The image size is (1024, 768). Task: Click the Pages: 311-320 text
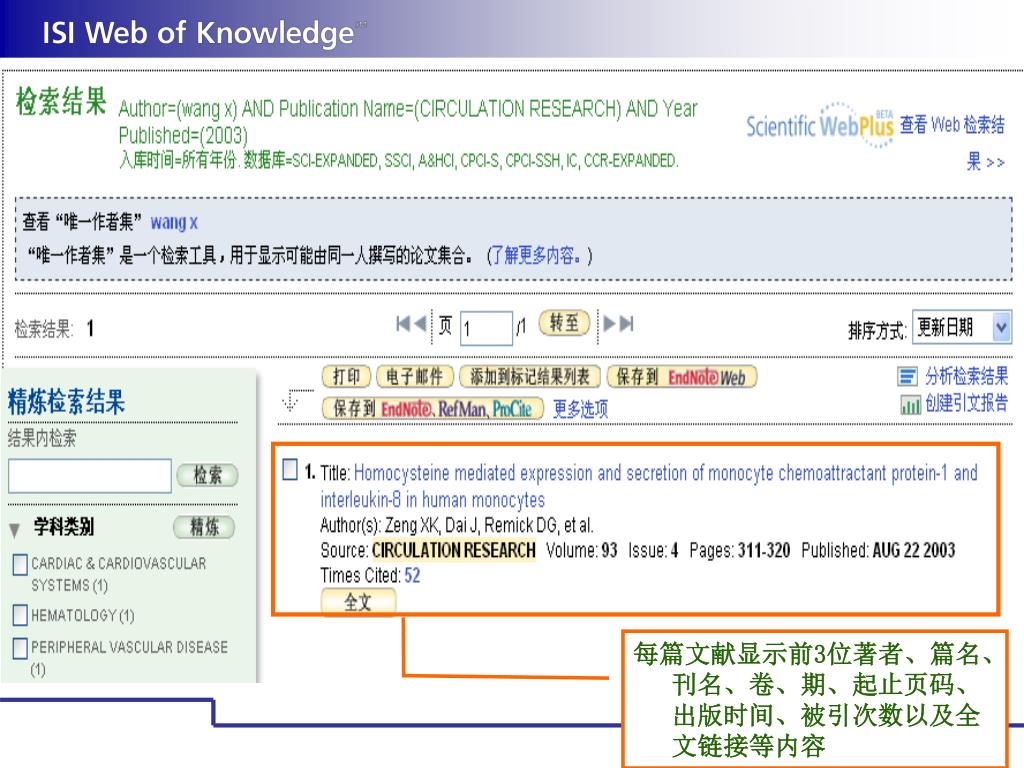pos(739,551)
